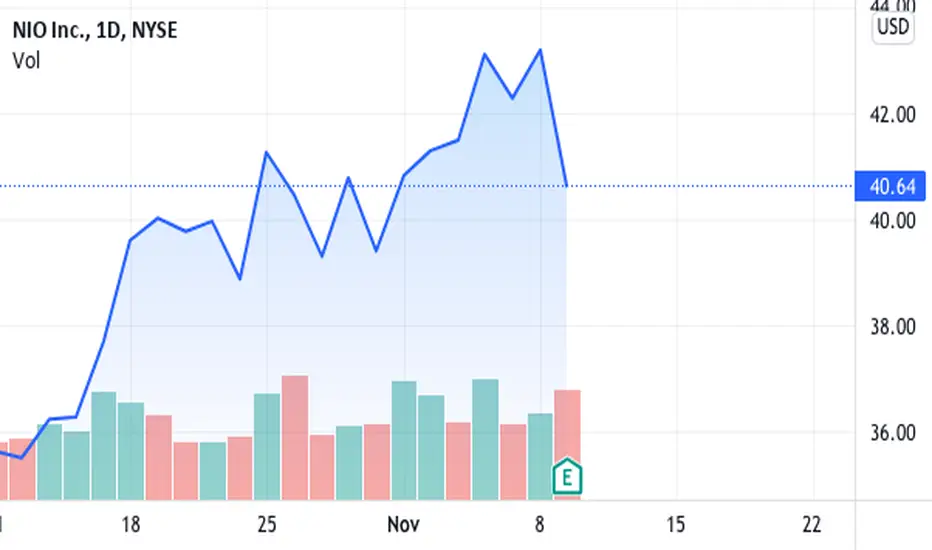Click the 15 date axis label
The image size is (932, 550).
tap(676, 524)
